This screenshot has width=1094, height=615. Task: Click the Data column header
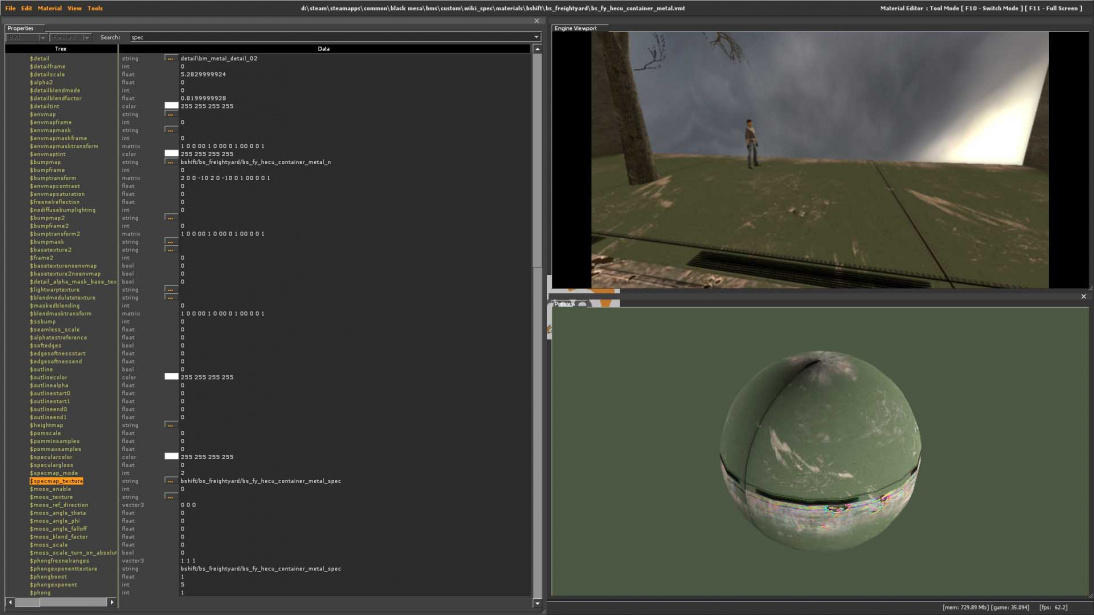tap(324, 49)
